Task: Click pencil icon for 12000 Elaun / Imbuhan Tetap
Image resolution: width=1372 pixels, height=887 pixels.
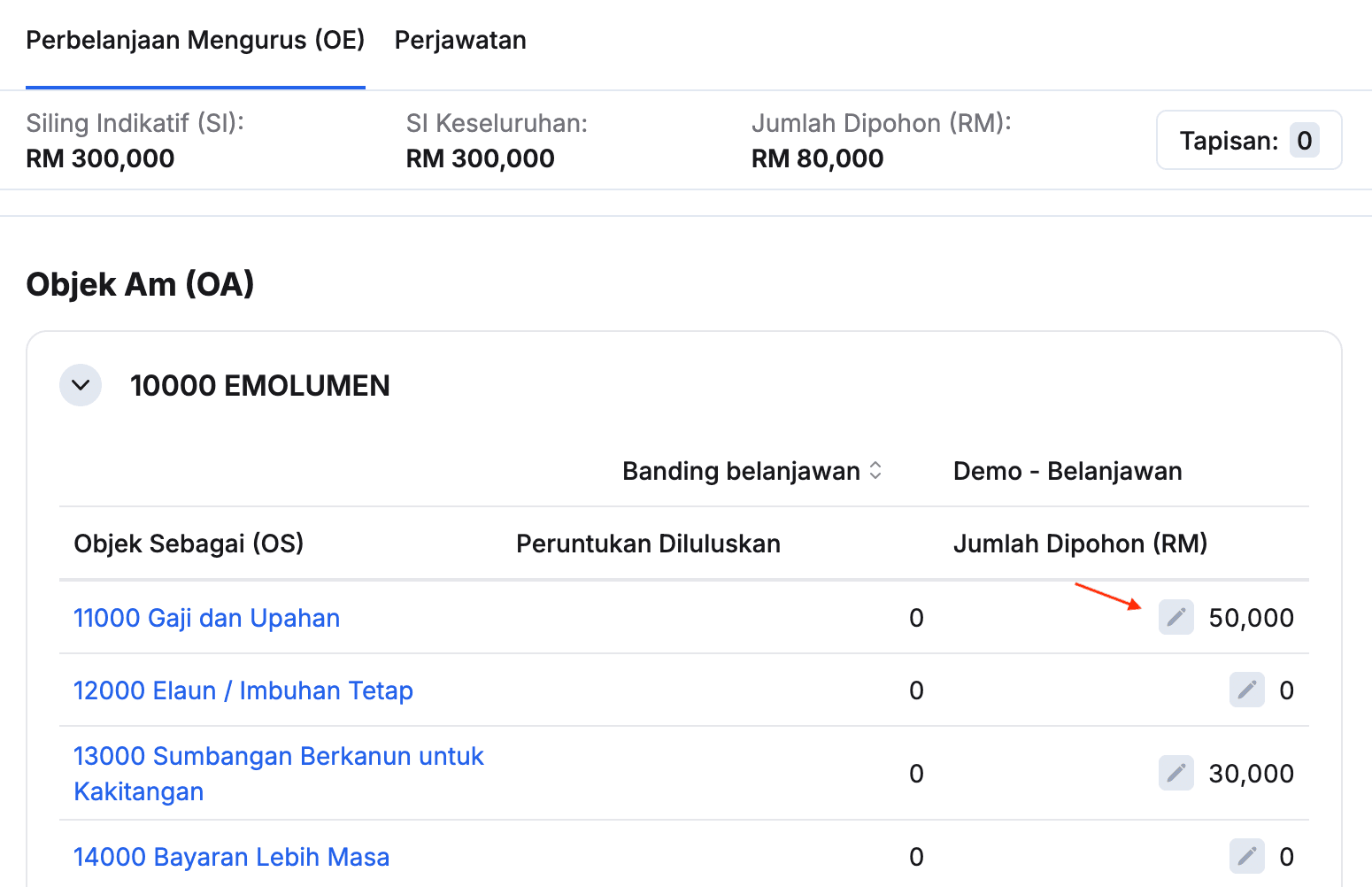Action: (x=1246, y=690)
